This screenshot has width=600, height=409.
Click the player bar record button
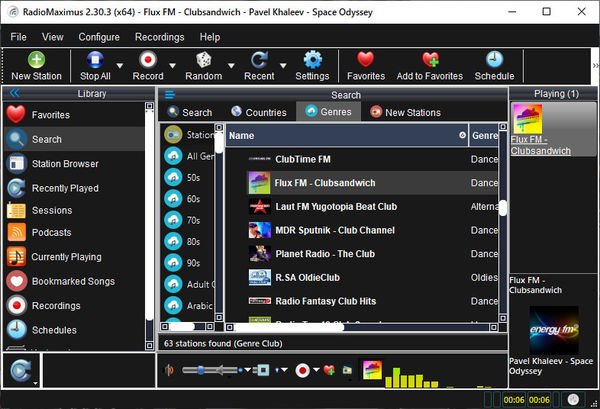302,370
